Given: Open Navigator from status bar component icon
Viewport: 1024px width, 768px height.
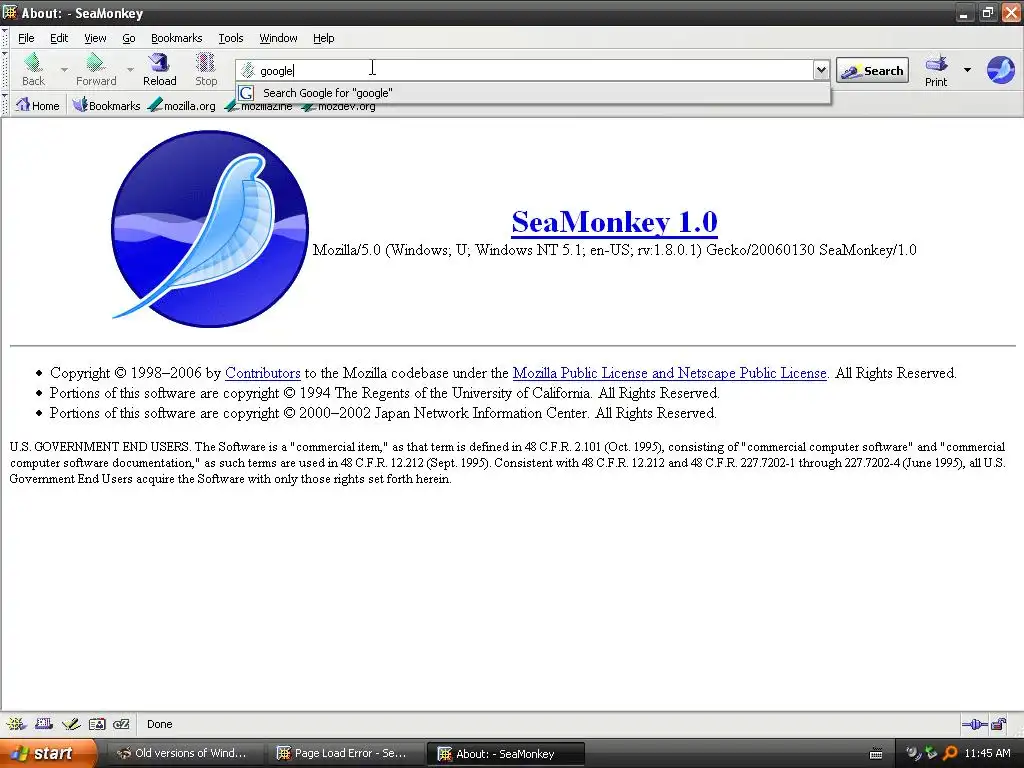Looking at the screenshot, I should tap(16, 724).
